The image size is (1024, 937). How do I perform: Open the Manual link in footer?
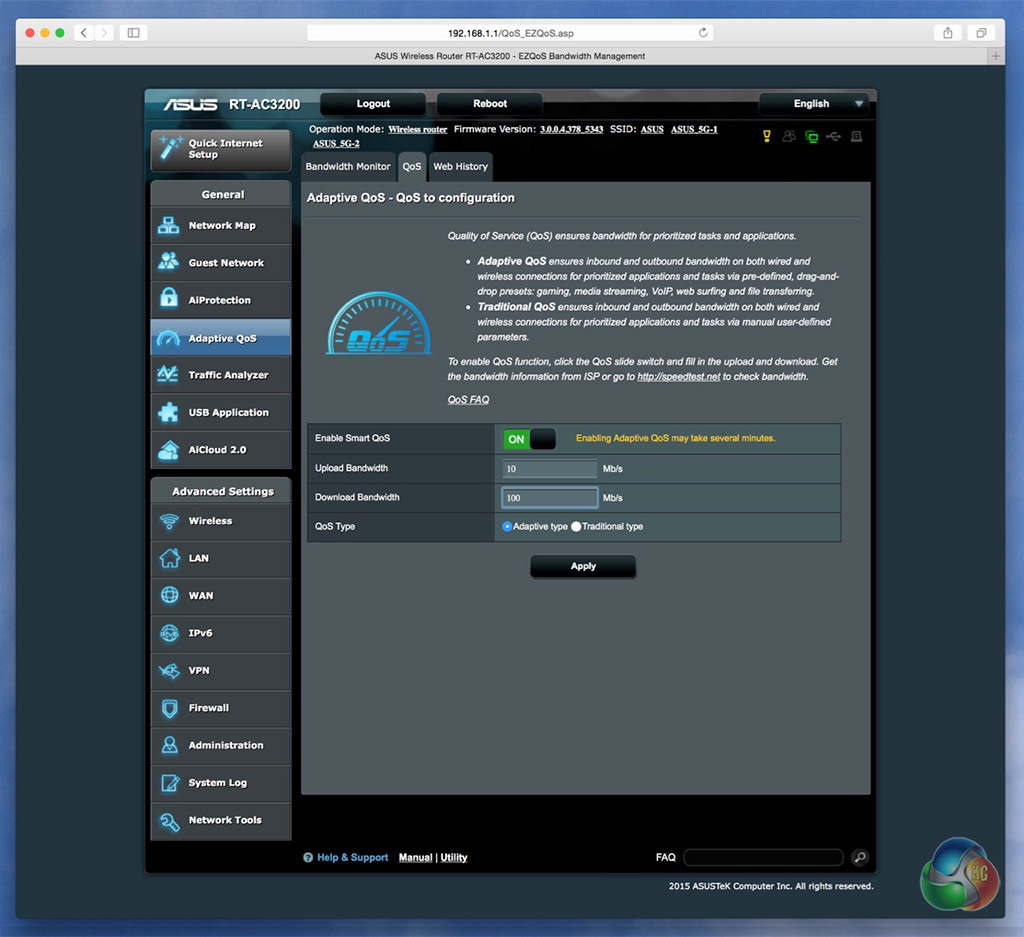click(x=415, y=857)
